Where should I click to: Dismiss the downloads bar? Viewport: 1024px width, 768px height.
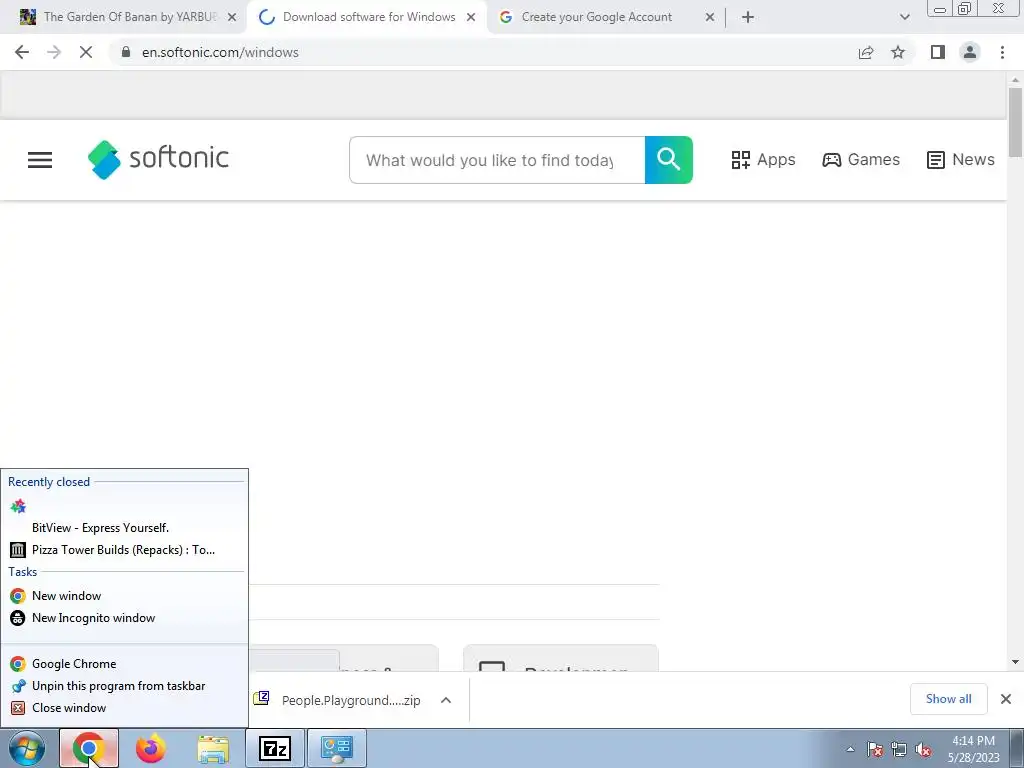tap(1006, 699)
